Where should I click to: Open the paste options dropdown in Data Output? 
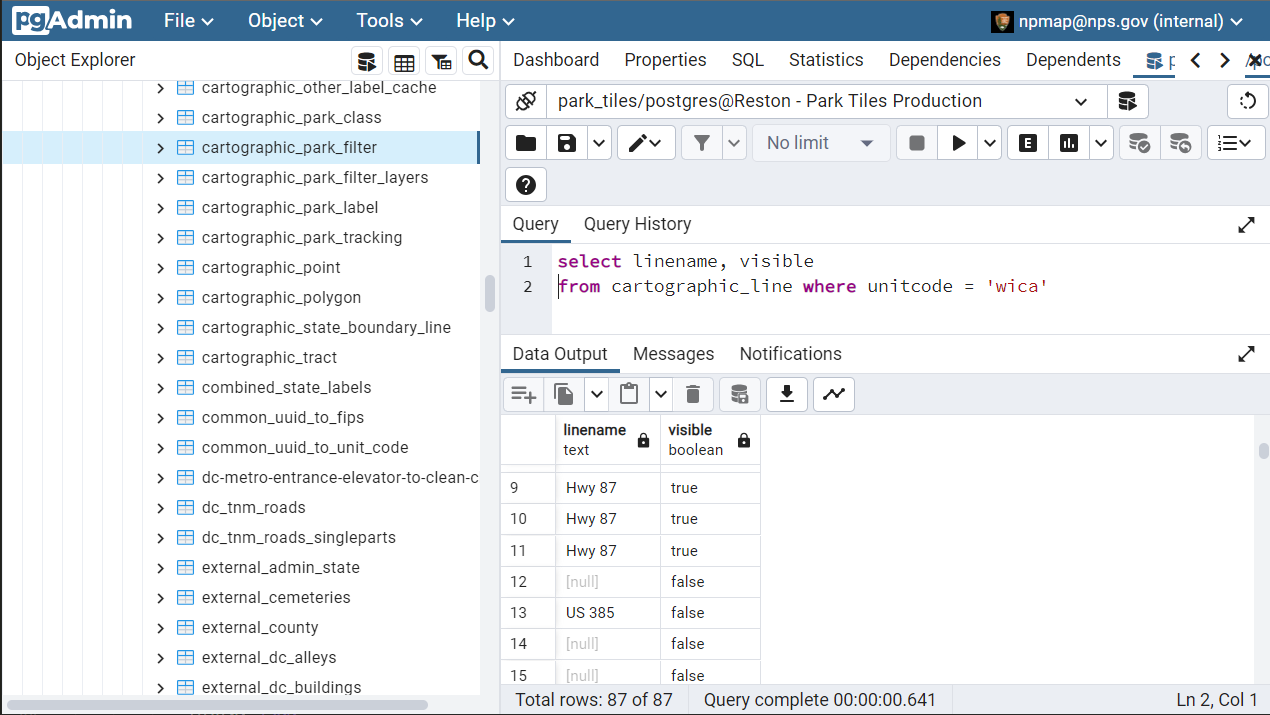(661, 394)
